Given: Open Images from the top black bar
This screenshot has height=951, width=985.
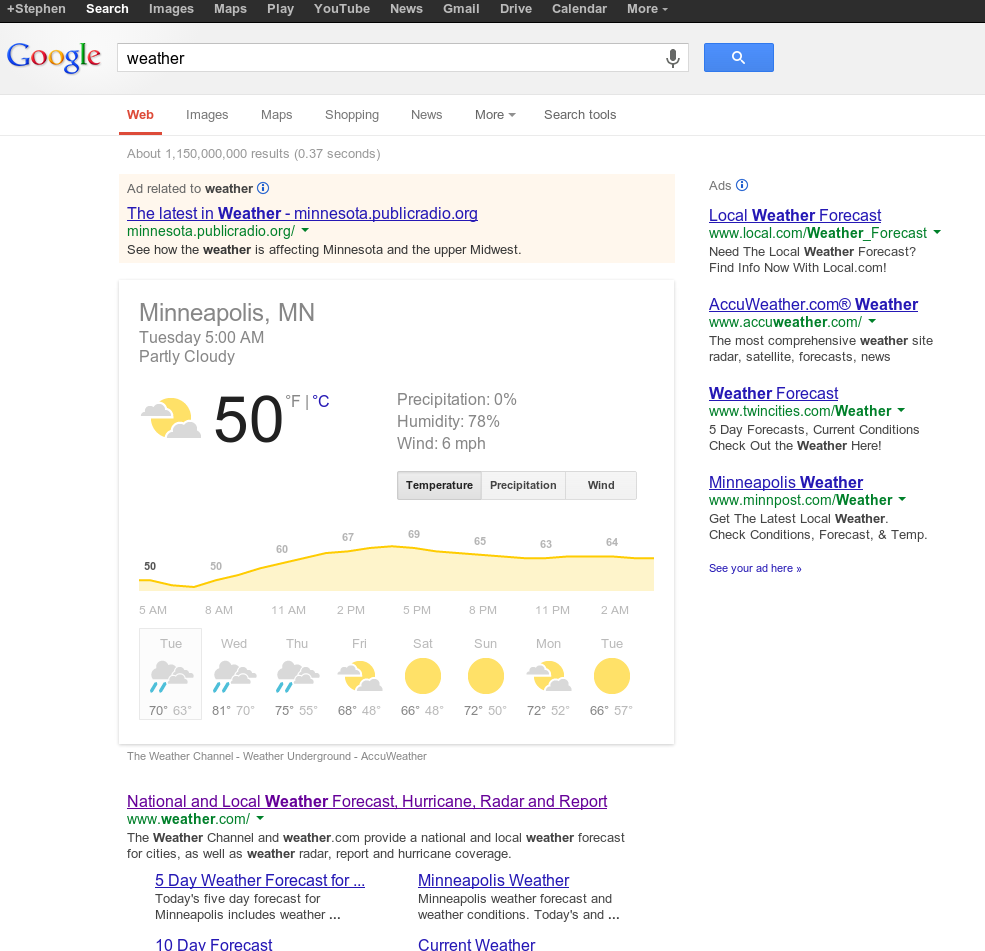Looking at the screenshot, I should tap(171, 9).
